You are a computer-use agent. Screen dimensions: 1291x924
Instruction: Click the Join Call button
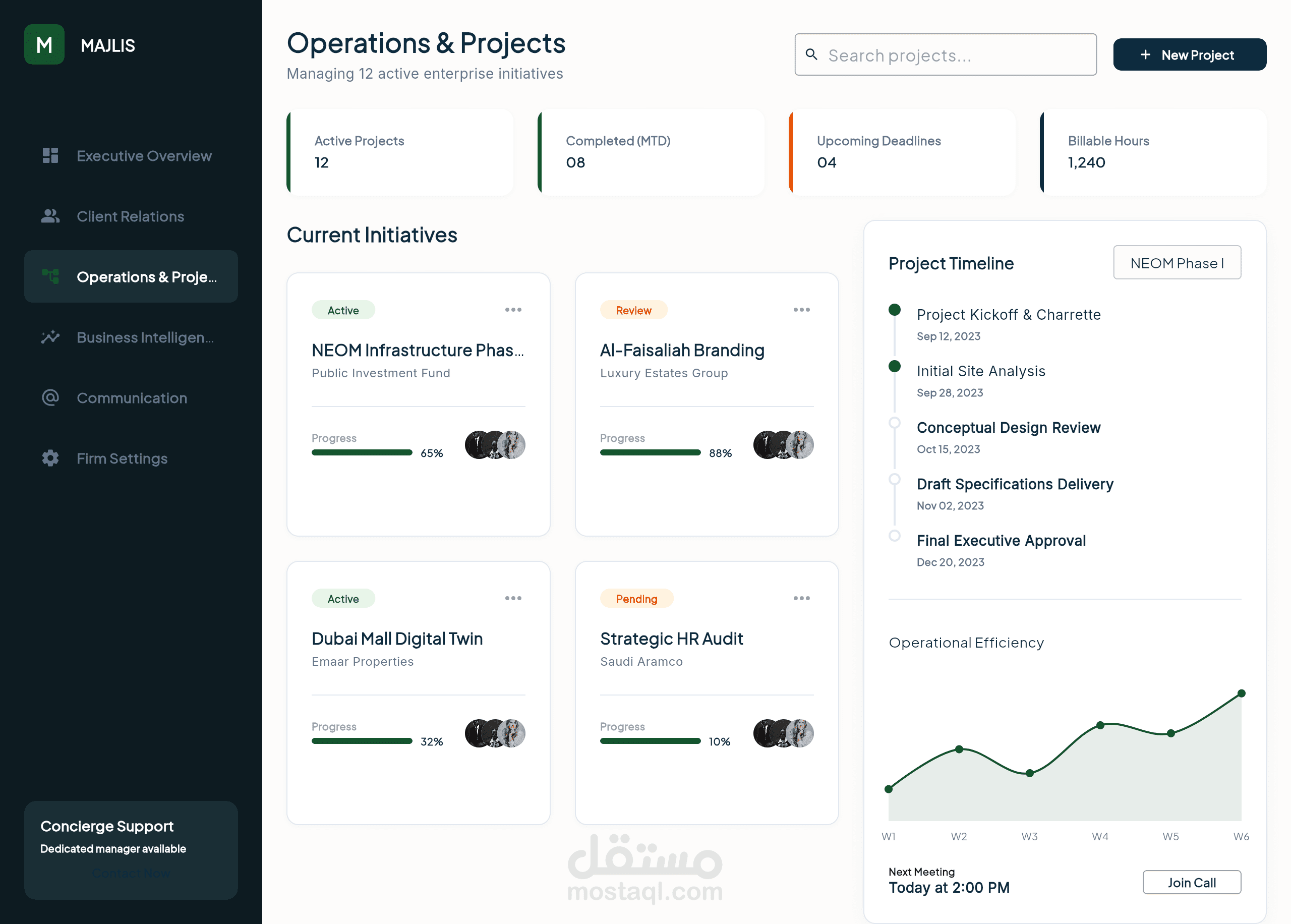point(1192,882)
